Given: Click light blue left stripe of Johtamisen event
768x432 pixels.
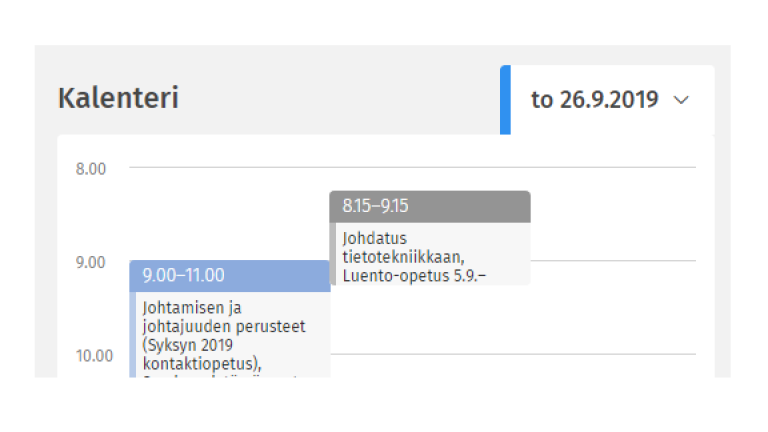Looking at the screenshot, I should pos(133,334).
